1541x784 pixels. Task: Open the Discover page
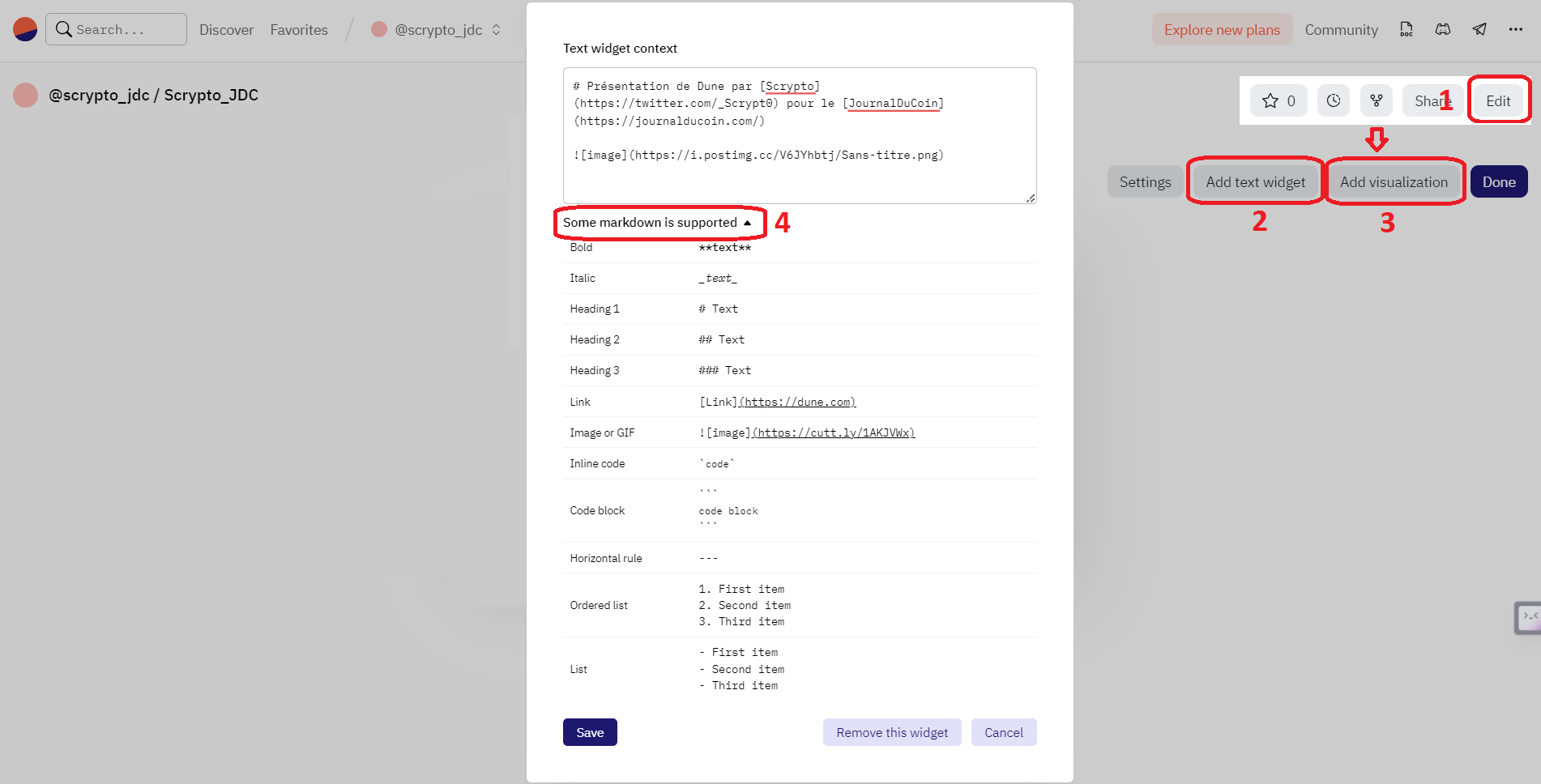click(x=226, y=30)
